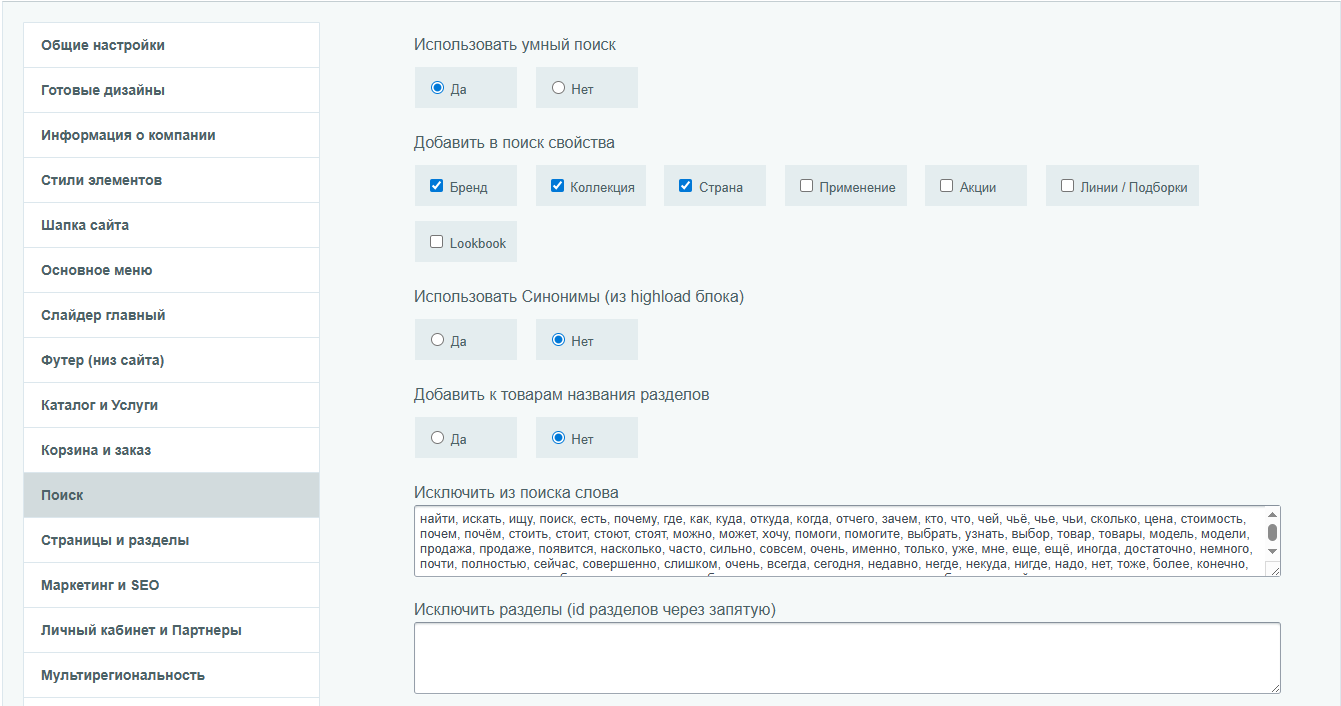The height and width of the screenshot is (706, 1341).
Task: Tick the Lookbook checkbox
Action: pyautogui.click(x=437, y=242)
